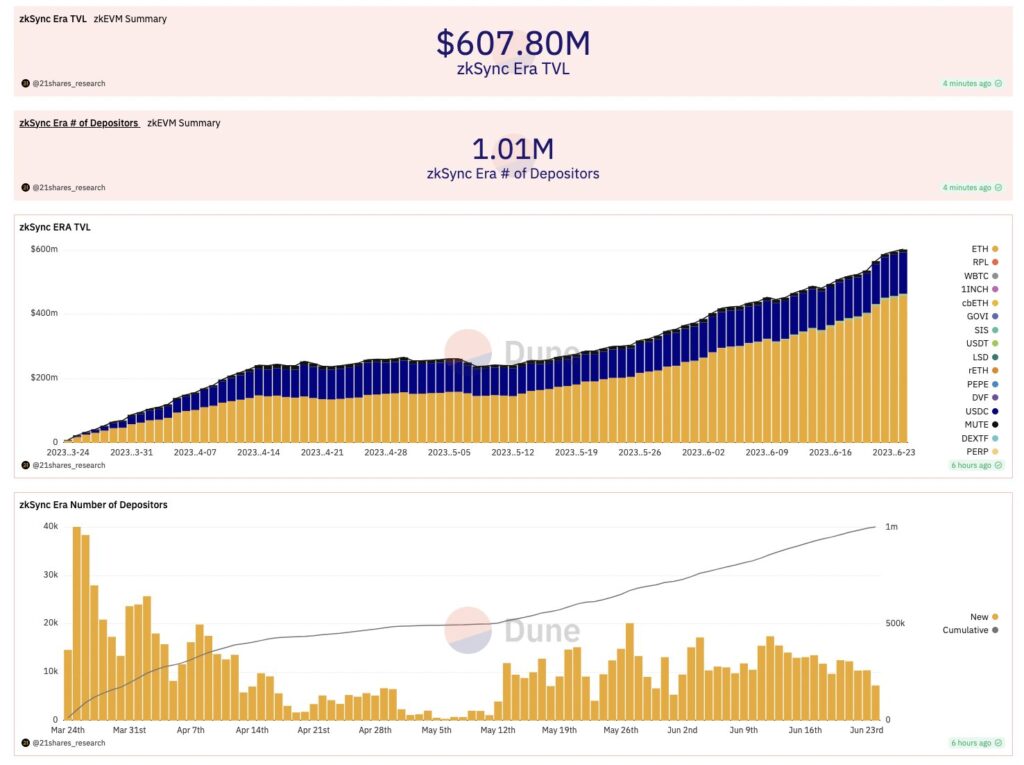
Task: Hide the Cumulative line series
Action: coord(970,630)
